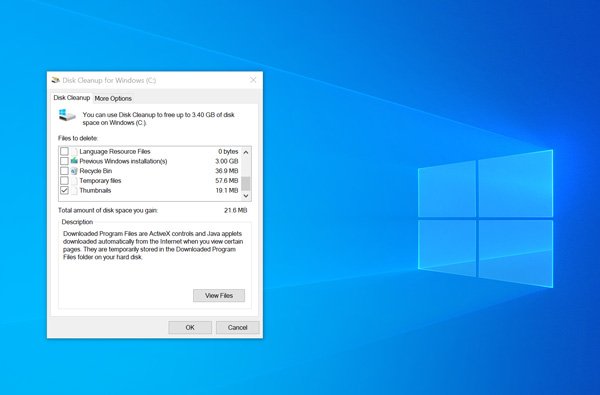Click the 21.6 MB total gain value
The width and height of the screenshot is (600, 395).
coord(235,210)
